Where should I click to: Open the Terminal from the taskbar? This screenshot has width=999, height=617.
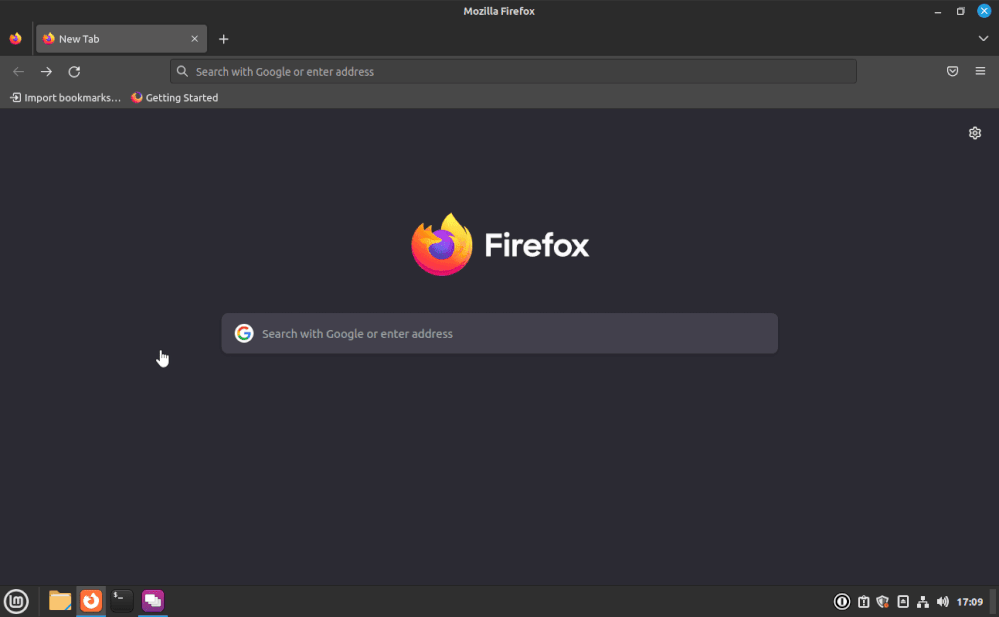pyautogui.click(x=121, y=601)
